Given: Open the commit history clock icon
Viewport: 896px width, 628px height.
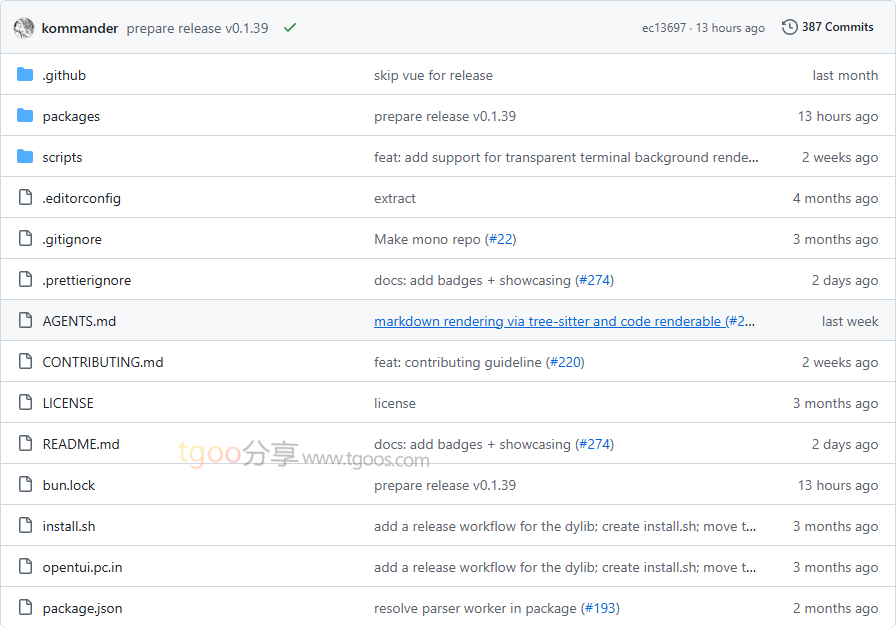Looking at the screenshot, I should tap(790, 27).
